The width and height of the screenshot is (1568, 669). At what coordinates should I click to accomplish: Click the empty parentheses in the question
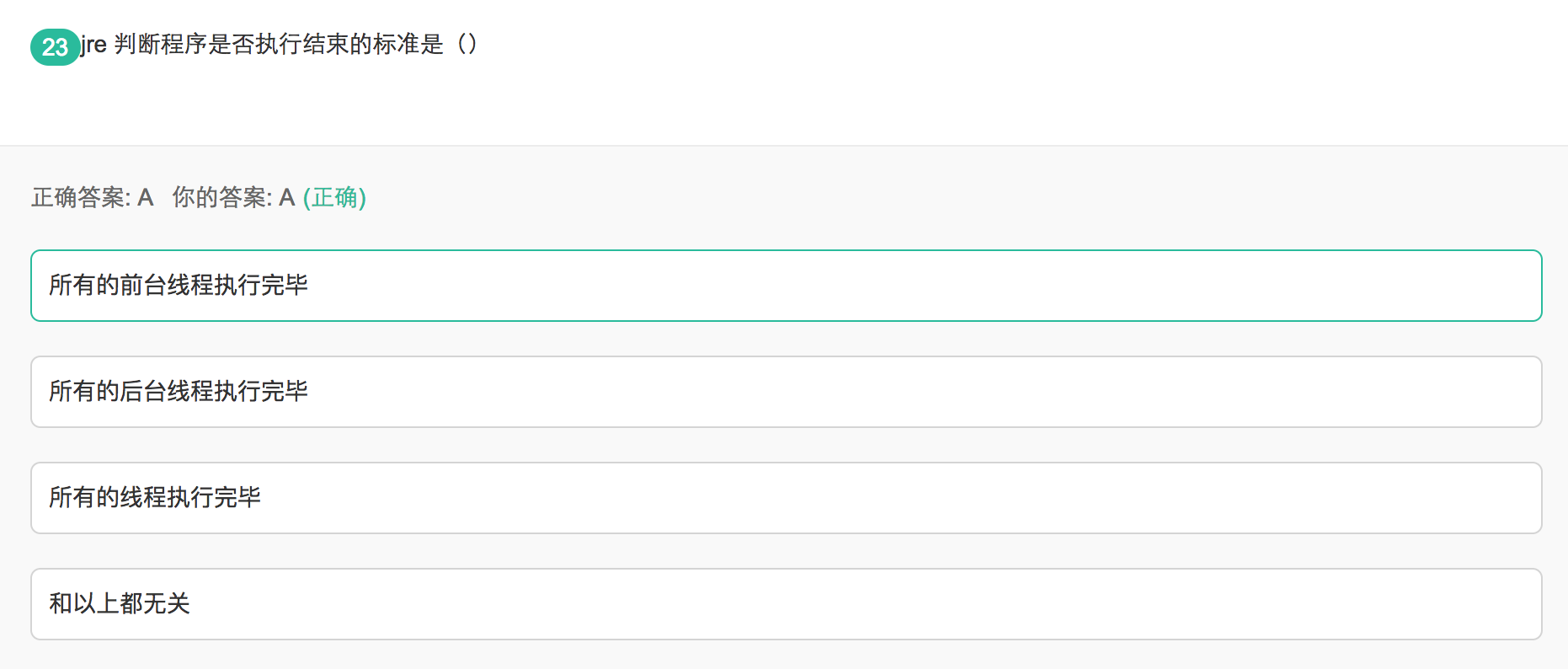pyautogui.click(x=467, y=44)
